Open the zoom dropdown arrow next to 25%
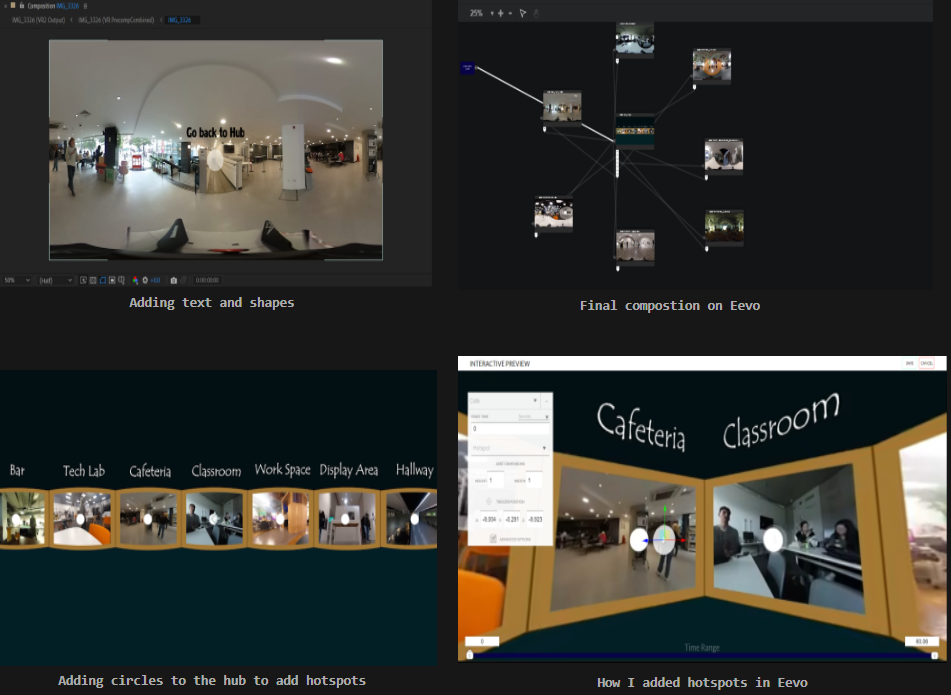Image resolution: width=951 pixels, height=695 pixels. [491, 13]
